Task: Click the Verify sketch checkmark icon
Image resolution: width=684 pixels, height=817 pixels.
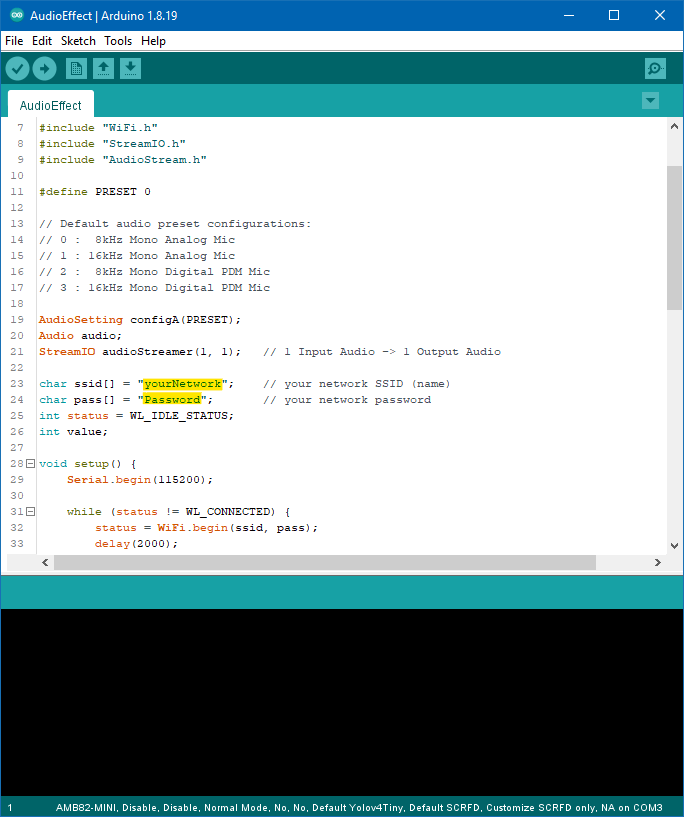Action: [x=18, y=68]
